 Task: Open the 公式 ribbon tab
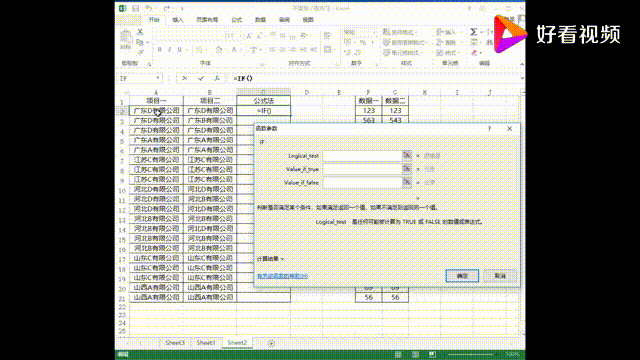click(237, 20)
